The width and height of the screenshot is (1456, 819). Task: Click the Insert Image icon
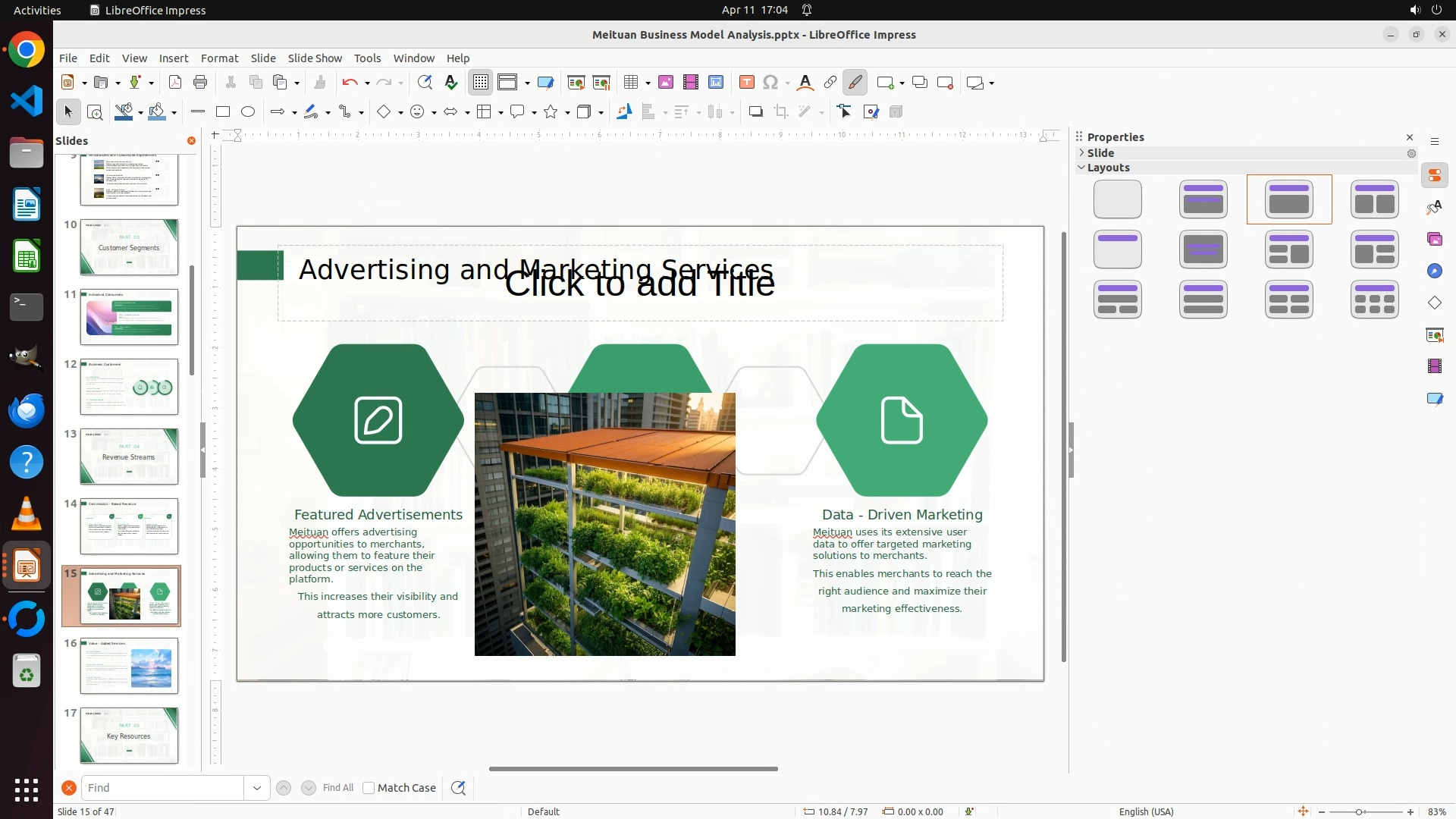coord(666,83)
